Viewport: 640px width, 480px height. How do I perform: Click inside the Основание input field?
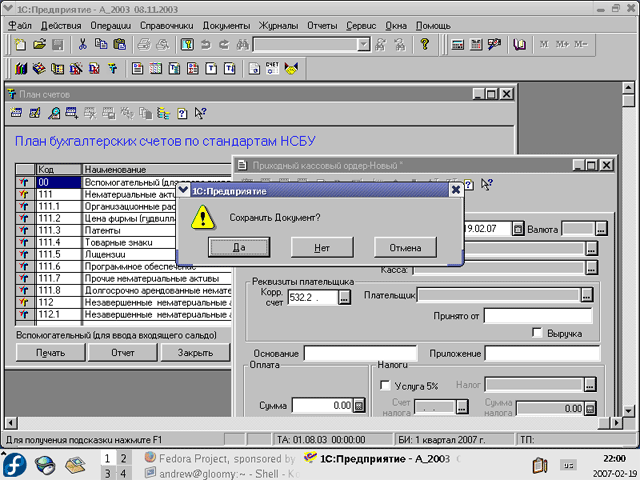[361, 353]
